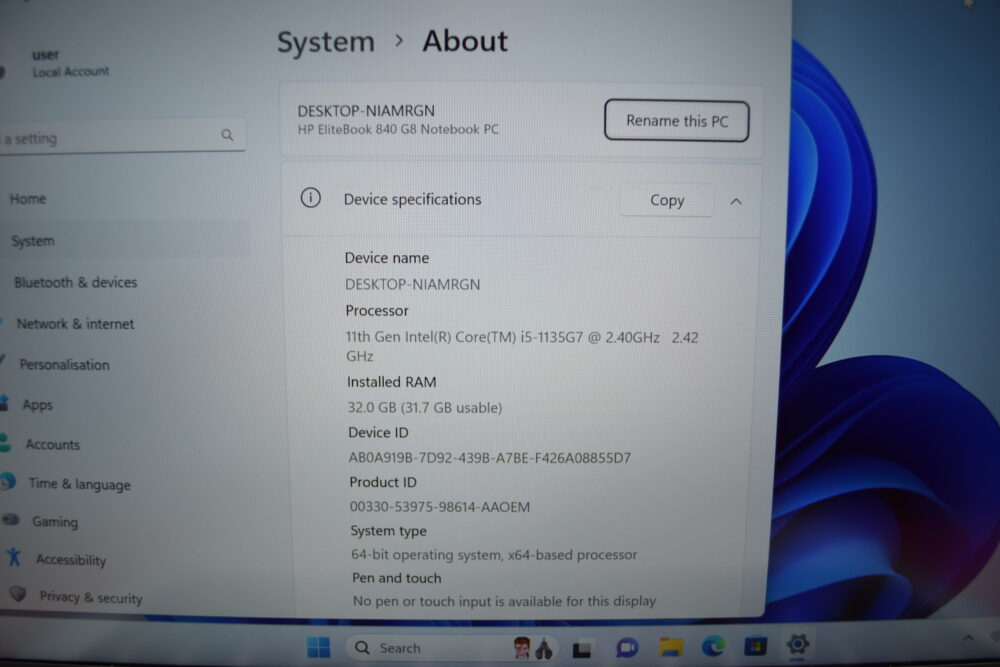Click the 11th Gen Intel Core processor text
The width and height of the screenshot is (1000, 667).
click(522, 346)
